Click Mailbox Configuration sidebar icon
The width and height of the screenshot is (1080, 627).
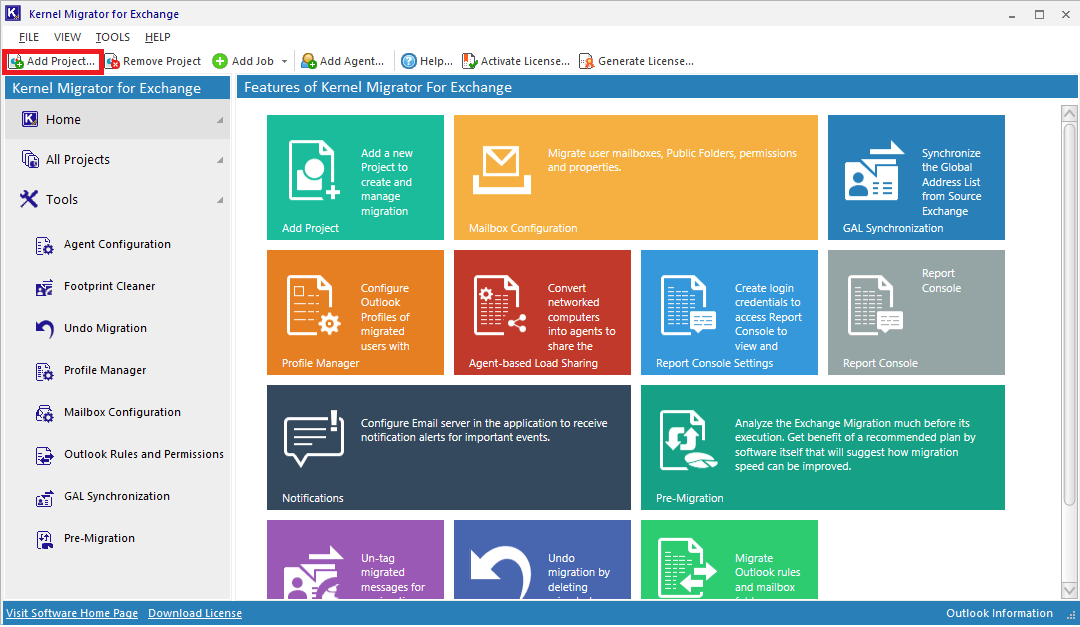tap(44, 413)
